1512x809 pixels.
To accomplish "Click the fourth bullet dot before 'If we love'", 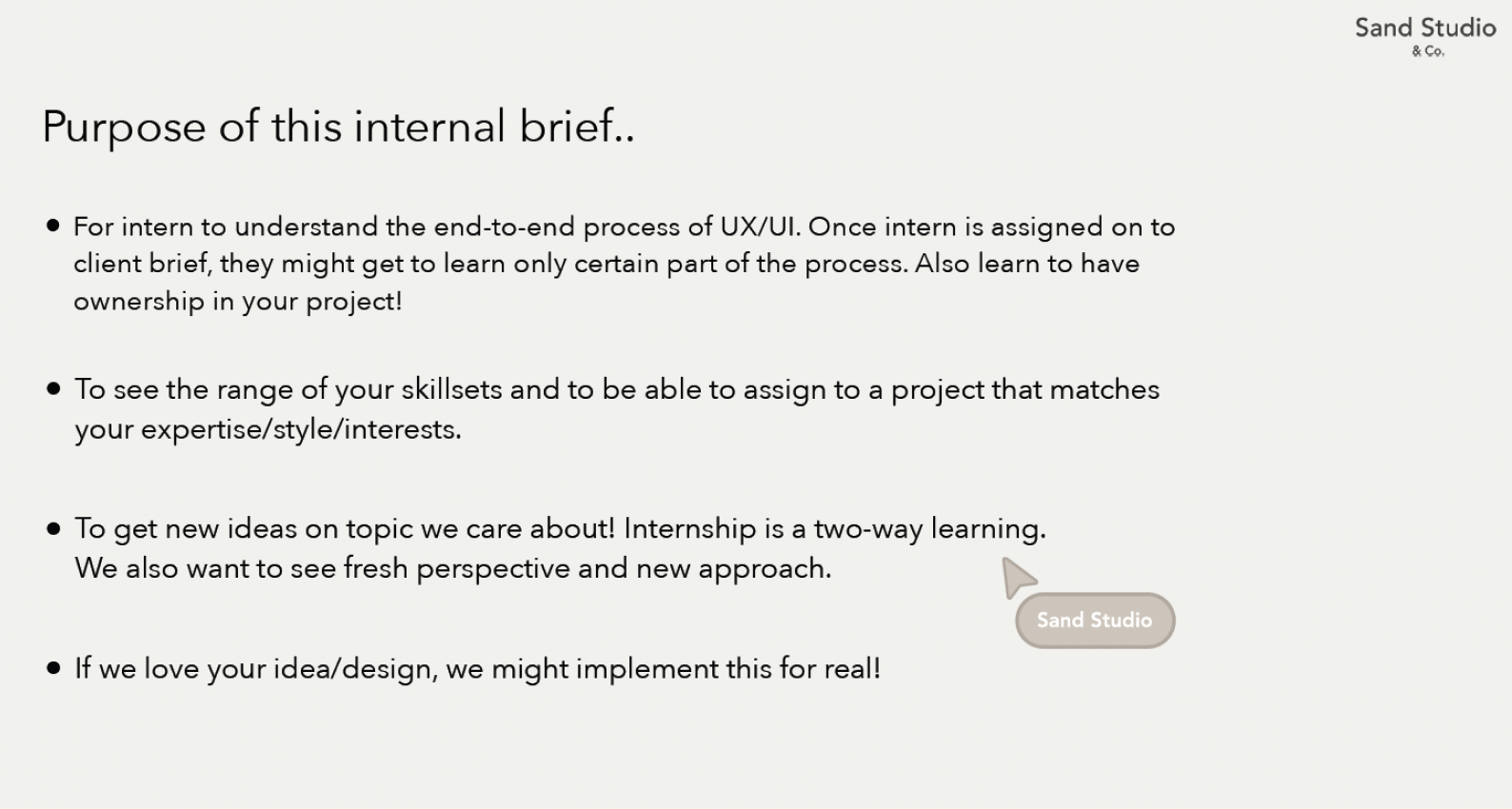I will tap(53, 668).
